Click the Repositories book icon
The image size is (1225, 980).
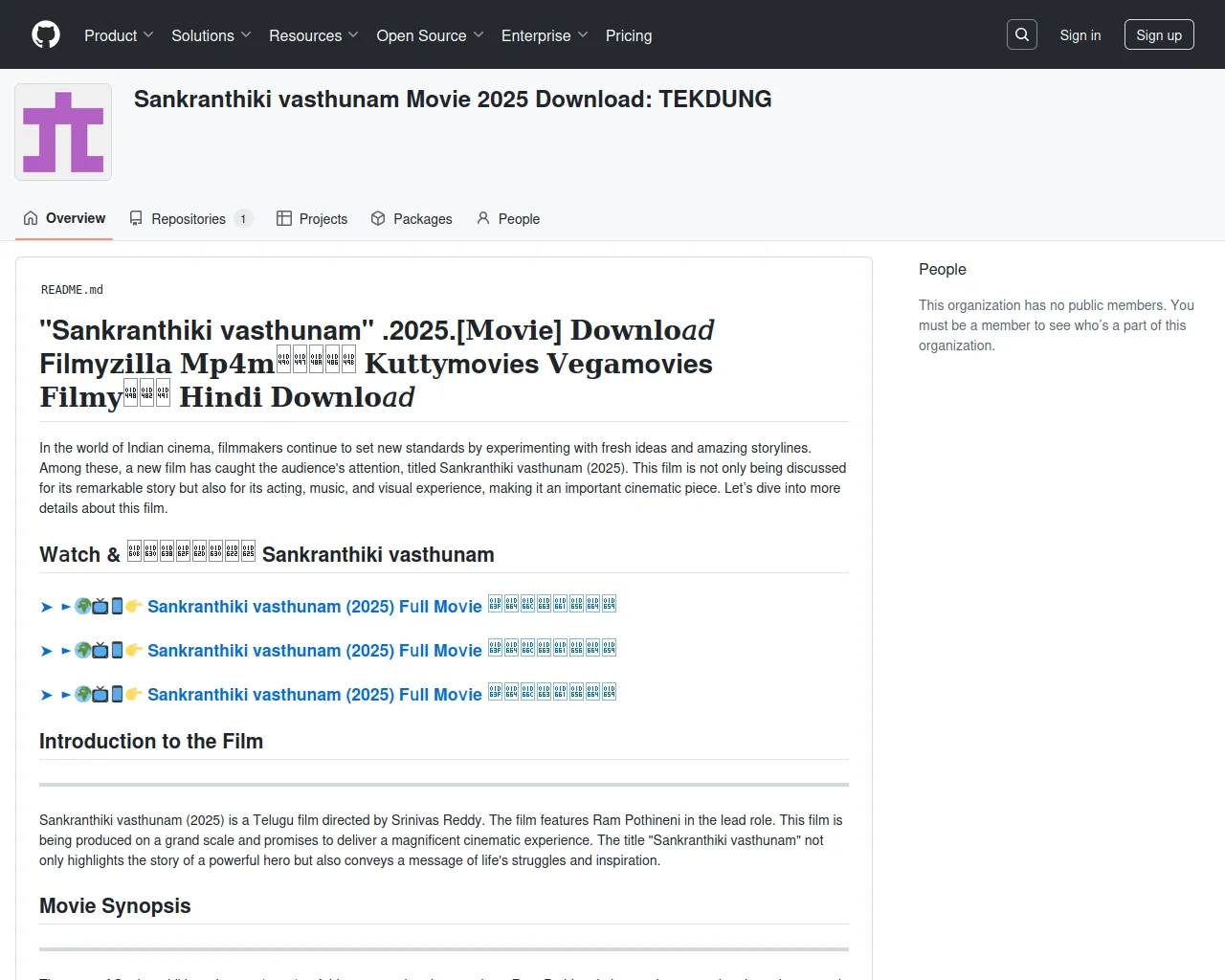coord(136,218)
